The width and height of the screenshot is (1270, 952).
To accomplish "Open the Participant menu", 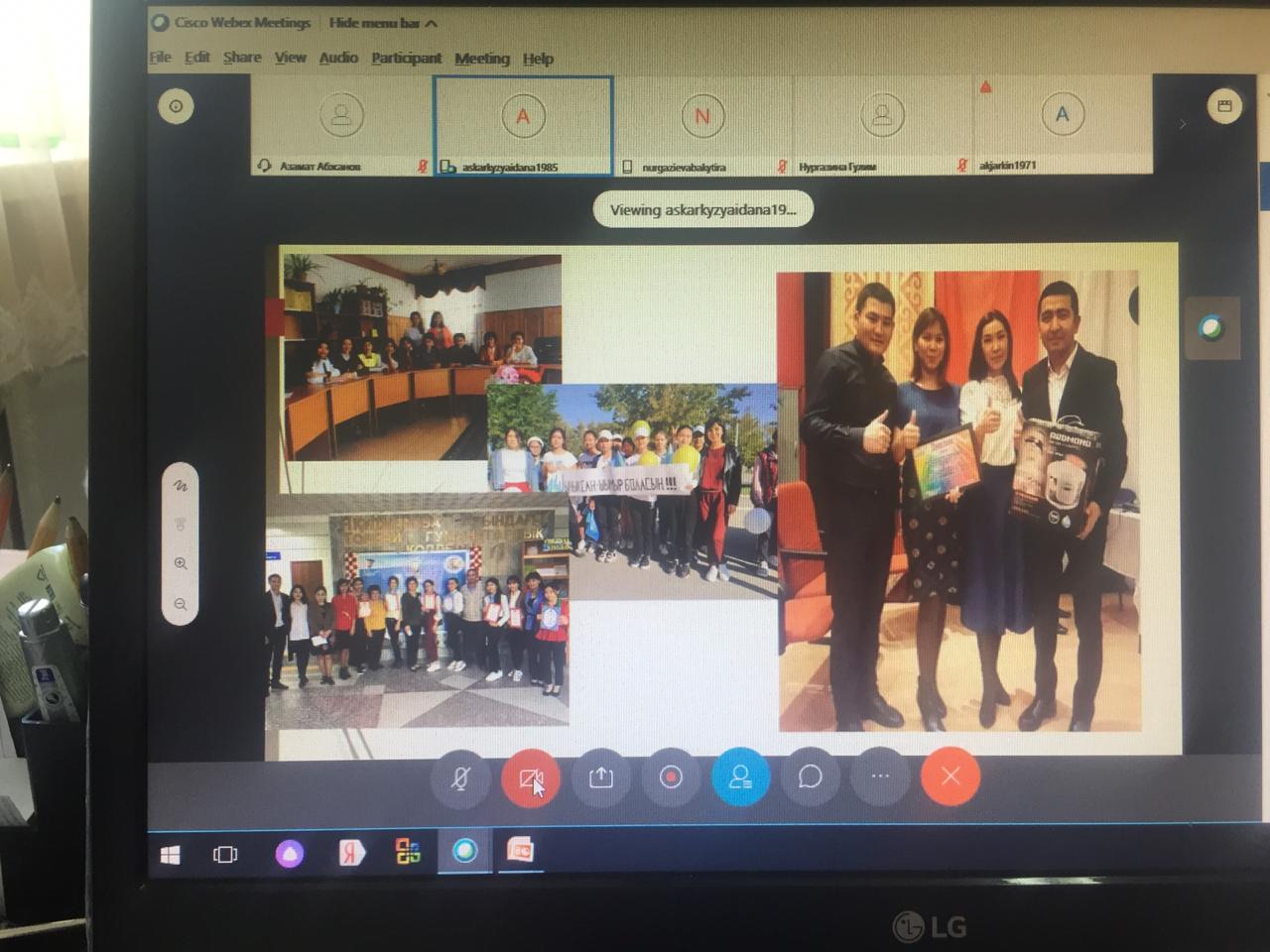I will click(x=406, y=59).
